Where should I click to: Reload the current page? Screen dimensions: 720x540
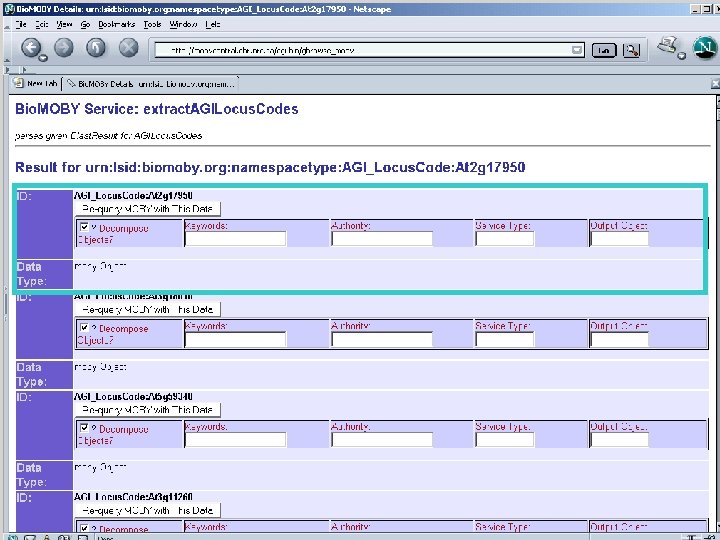(x=96, y=47)
